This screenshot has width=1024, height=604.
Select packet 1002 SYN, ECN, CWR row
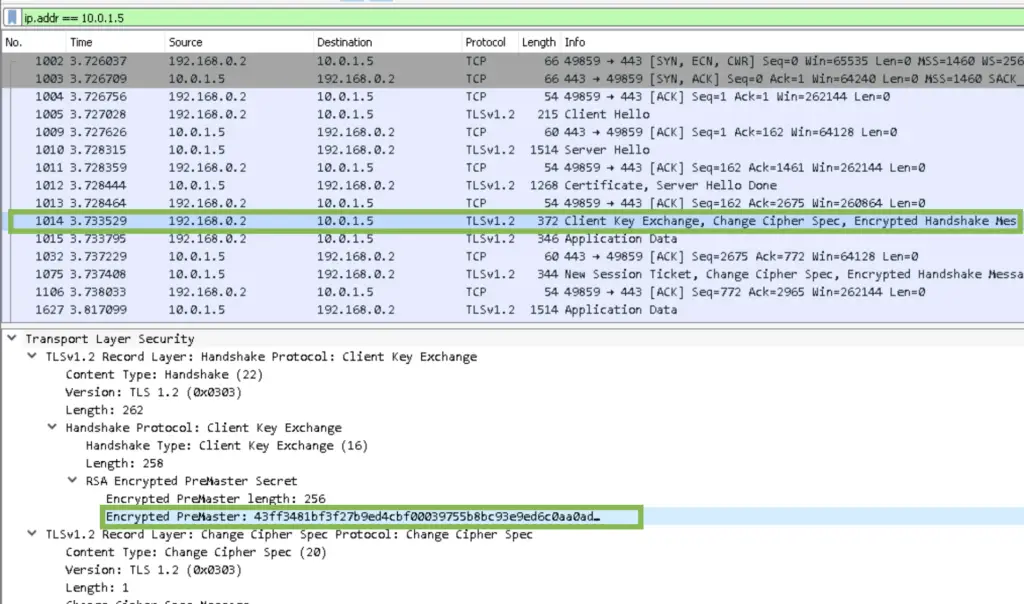tap(513, 61)
